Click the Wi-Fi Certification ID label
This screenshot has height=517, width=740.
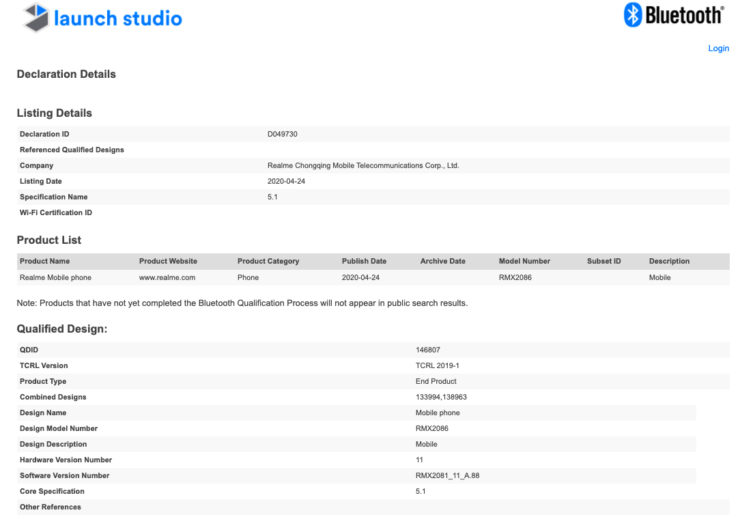[56, 212]
